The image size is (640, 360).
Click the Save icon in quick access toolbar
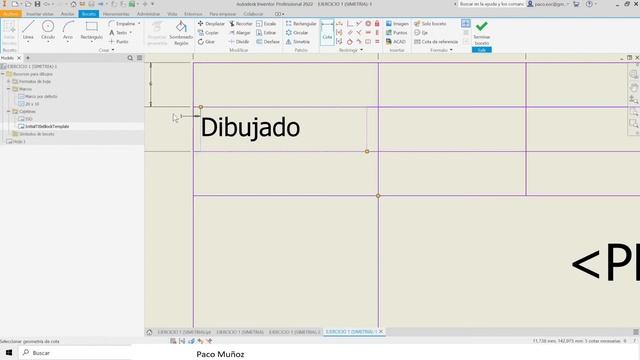pos(37,4)
